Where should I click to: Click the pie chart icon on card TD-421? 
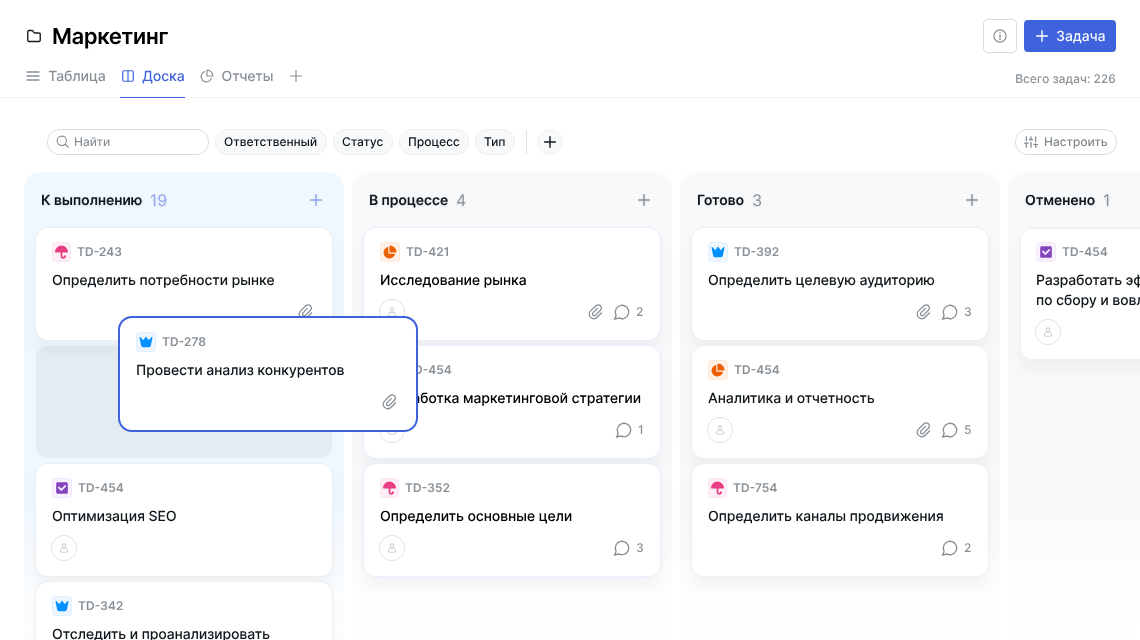coord(392,251)
